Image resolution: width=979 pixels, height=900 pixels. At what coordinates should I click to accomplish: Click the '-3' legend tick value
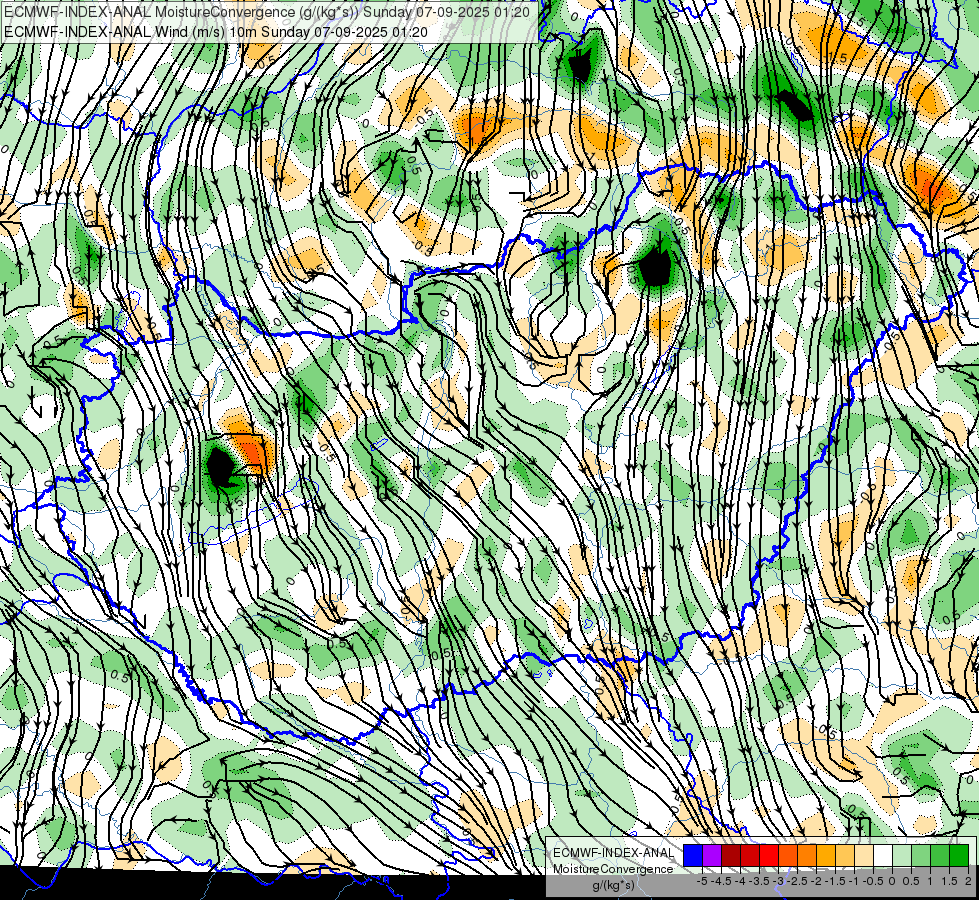coord(779,881)
